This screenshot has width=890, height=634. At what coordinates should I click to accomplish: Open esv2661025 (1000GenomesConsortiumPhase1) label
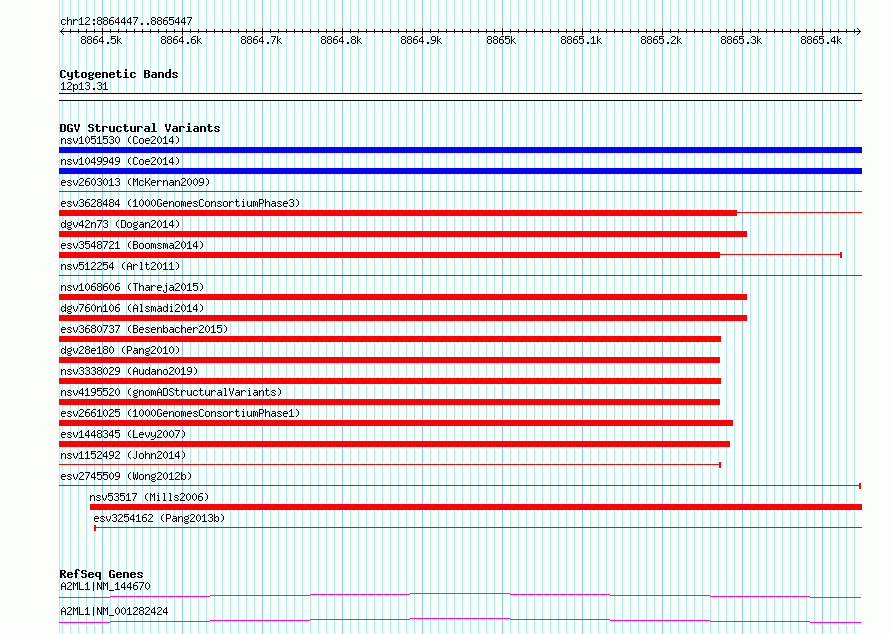[x=180, y=413]
